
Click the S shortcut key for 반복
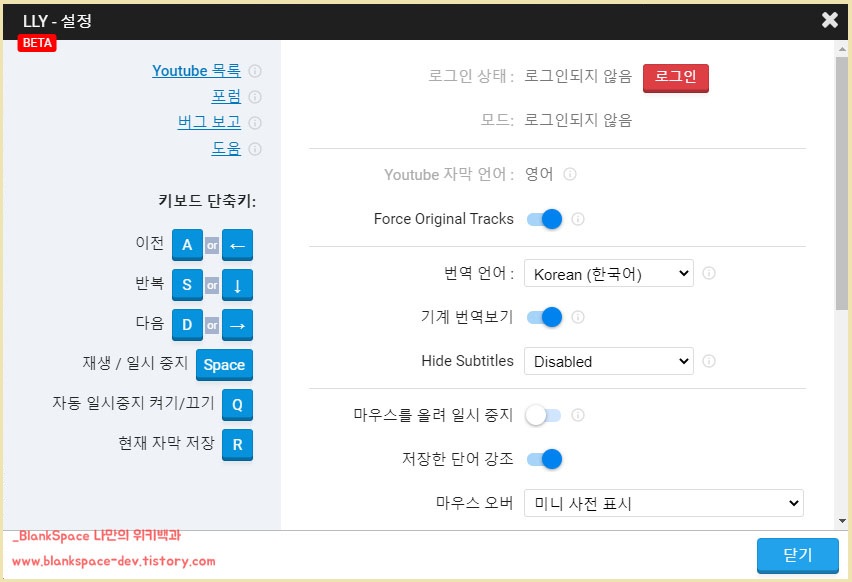click(x=187, y=285)
